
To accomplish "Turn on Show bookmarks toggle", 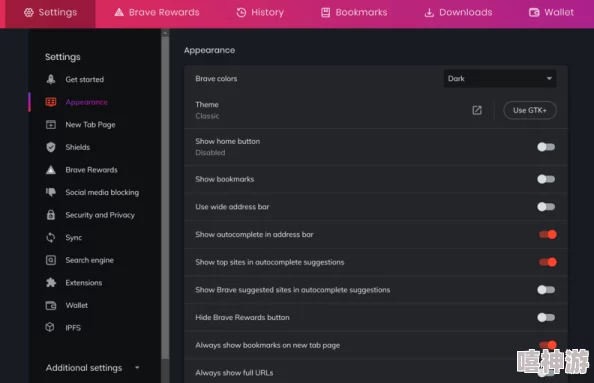I will pyautogui.click(x=546, y=179).
